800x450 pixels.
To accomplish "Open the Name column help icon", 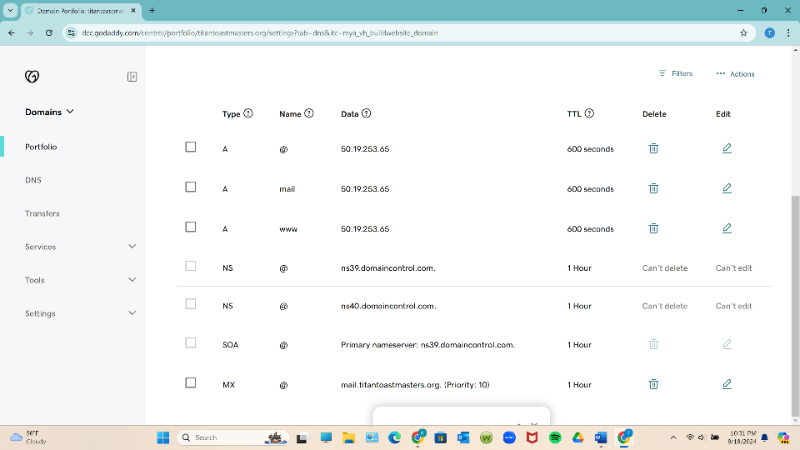I will point(309,113).
